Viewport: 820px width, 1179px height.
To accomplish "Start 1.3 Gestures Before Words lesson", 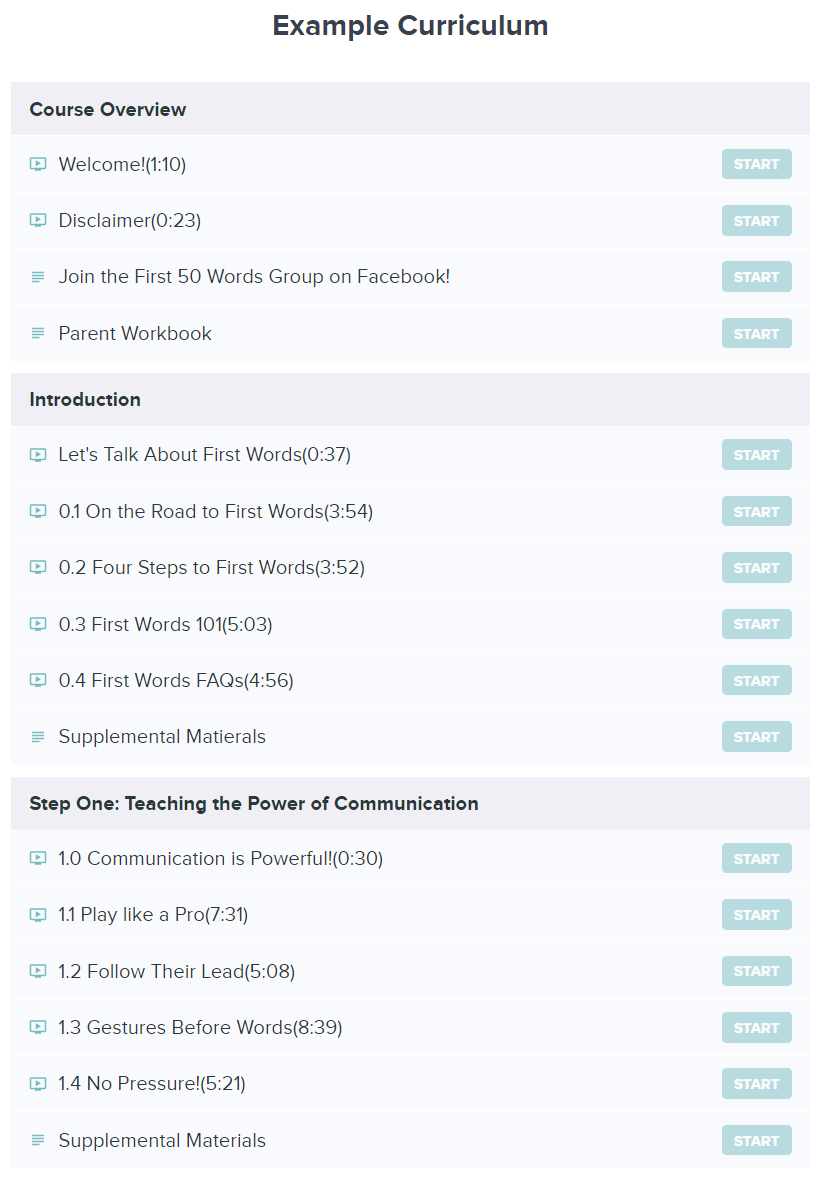I will point(756,1028).
